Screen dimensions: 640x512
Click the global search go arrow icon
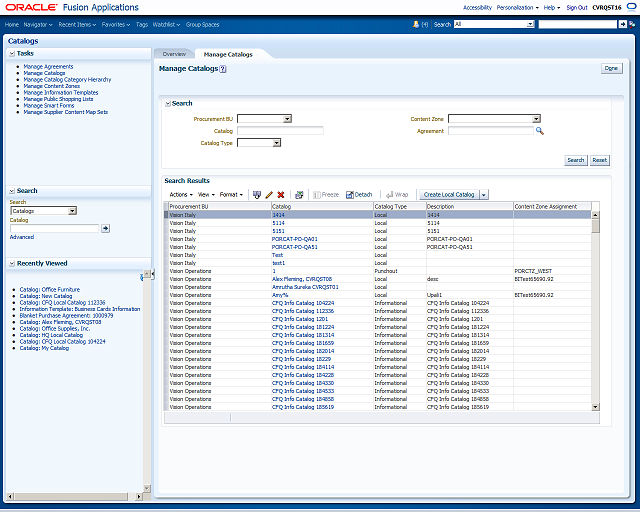pyautogui.click(x=622, y=24)
